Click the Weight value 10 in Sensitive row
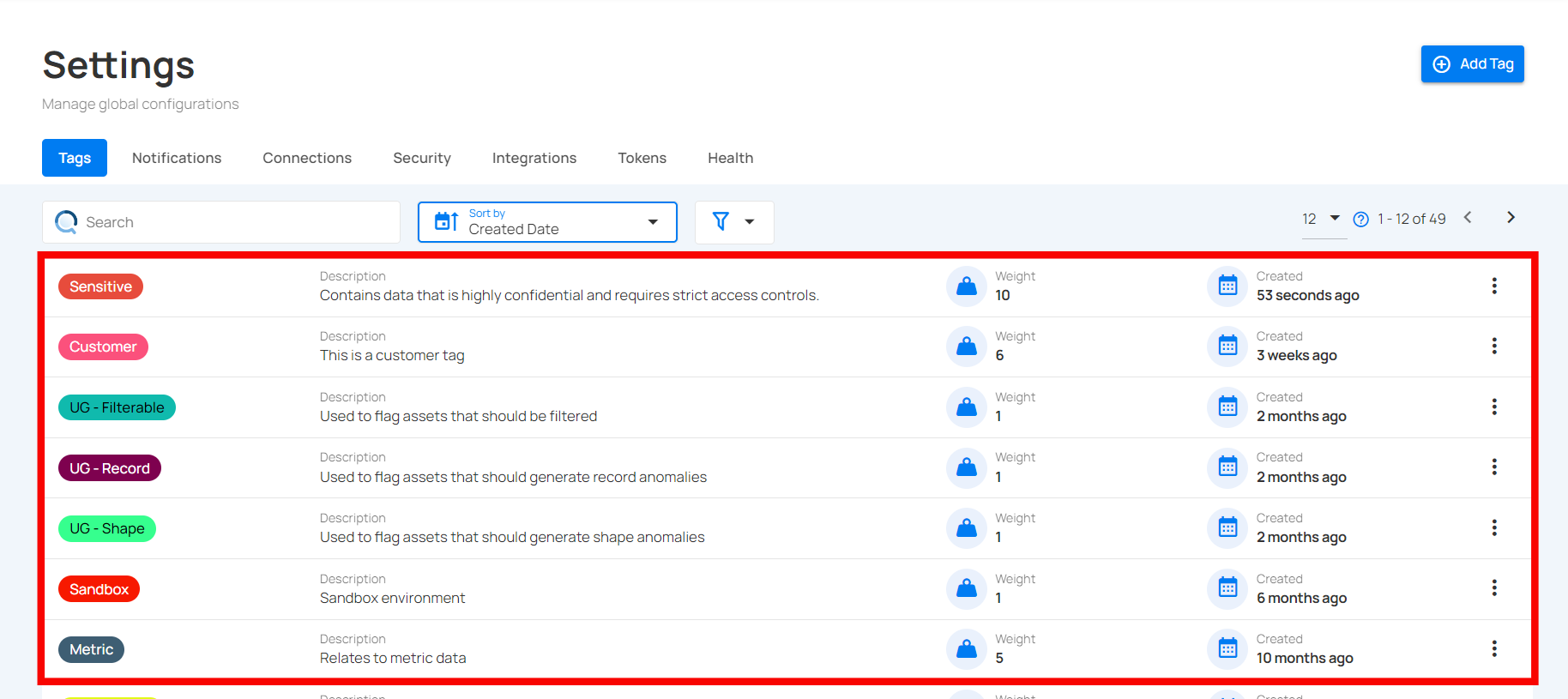 1003,295
